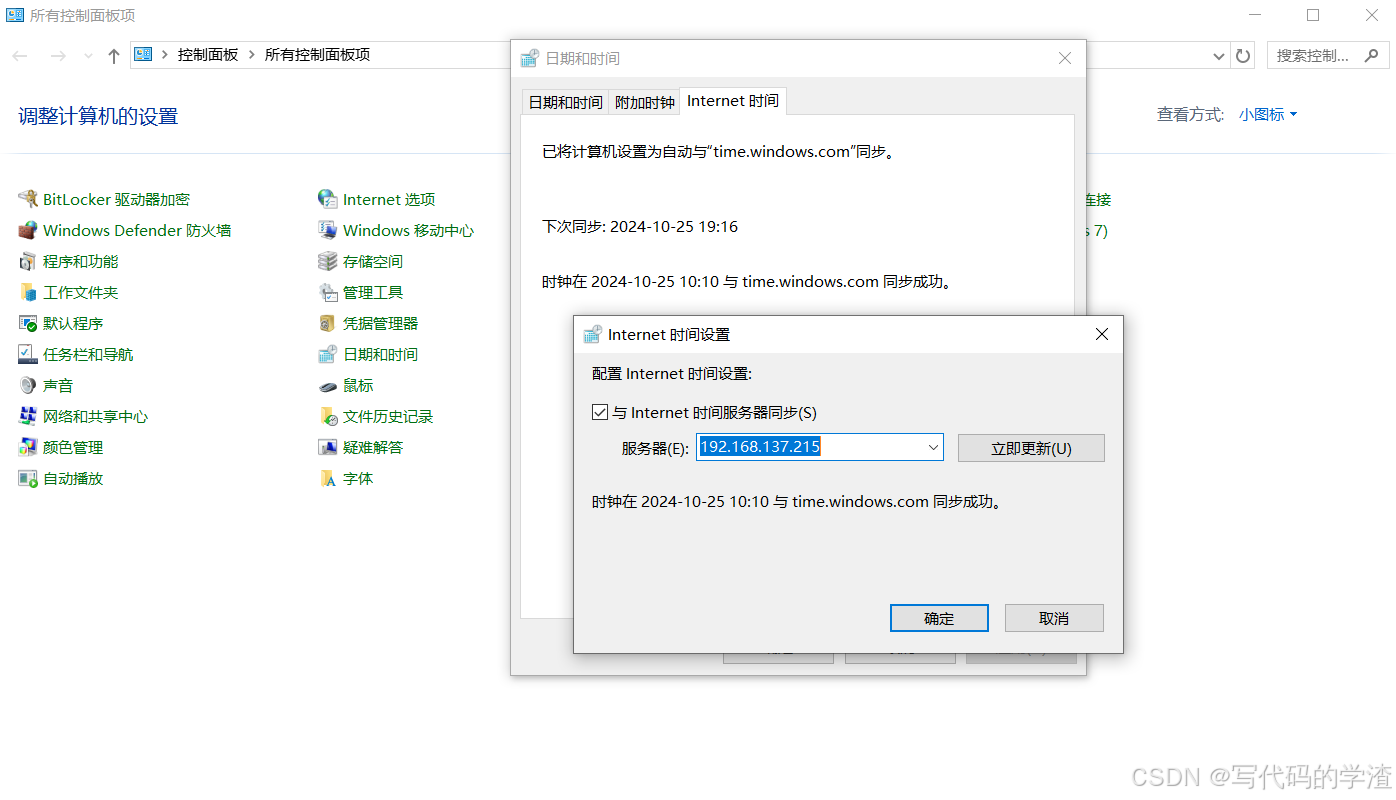1396x800 pixels.
Task: Refresh the Control Panel address bar
Action: point(1243,56)
